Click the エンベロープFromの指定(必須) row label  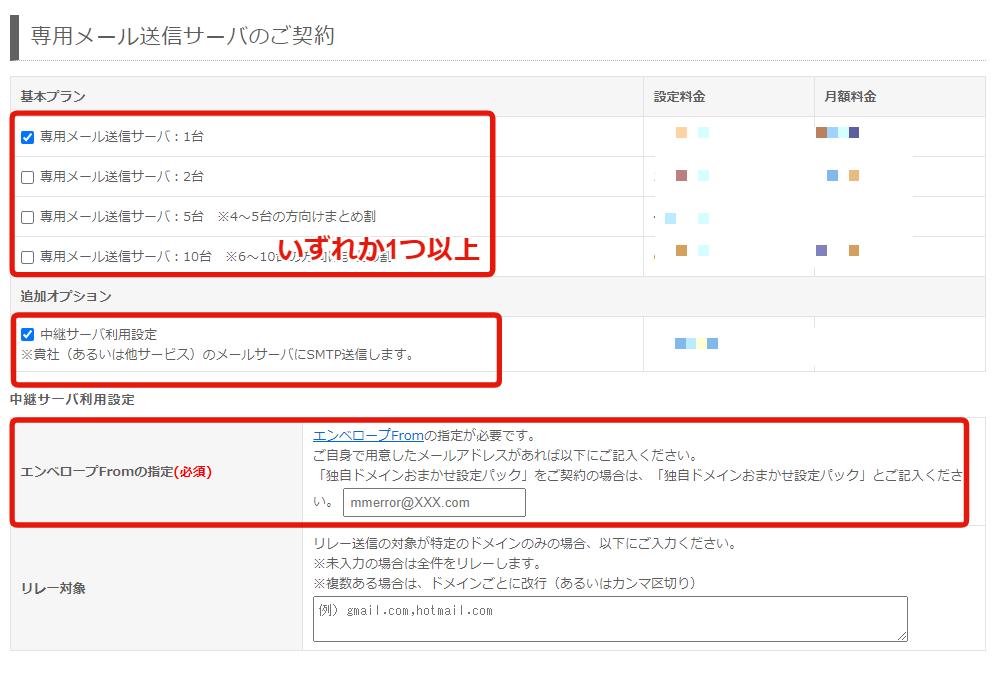coord(116,472)
